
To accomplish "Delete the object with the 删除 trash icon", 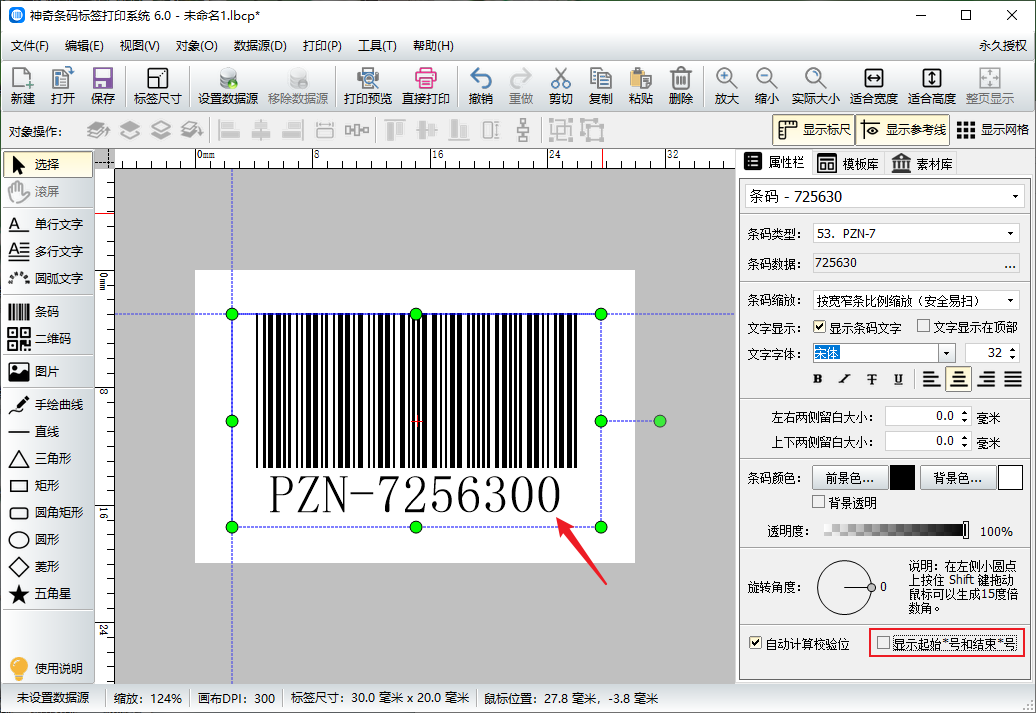I will pos(681,86).
